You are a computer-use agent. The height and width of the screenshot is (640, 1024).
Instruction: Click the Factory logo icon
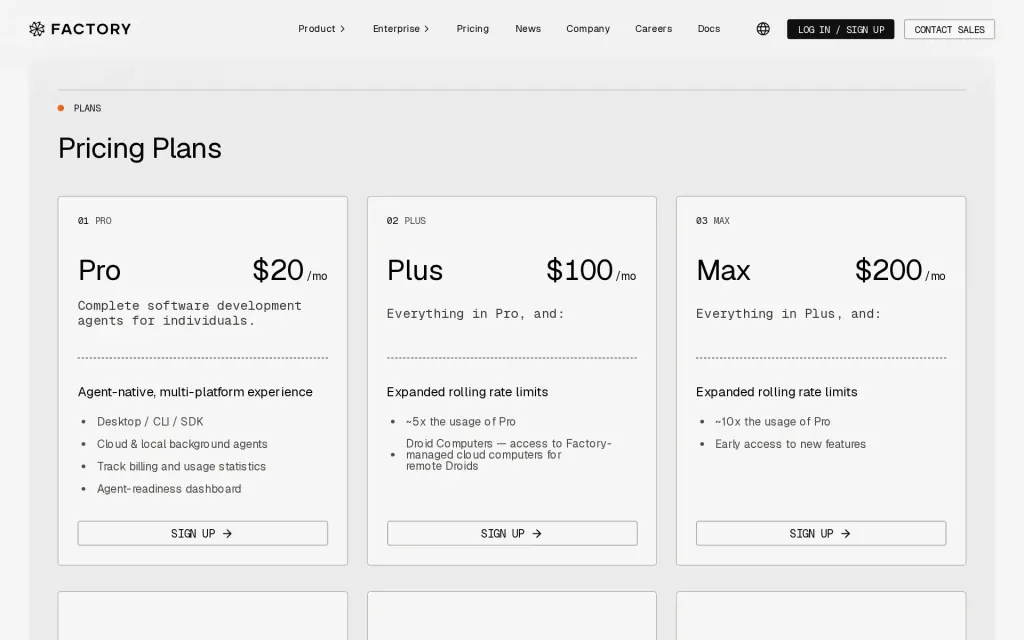37,29
